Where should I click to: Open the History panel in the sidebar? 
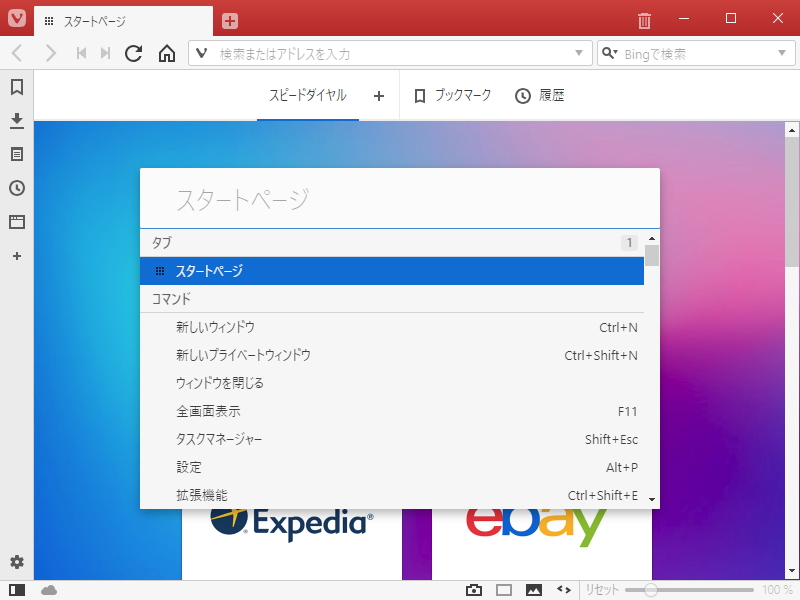point(16,188)
